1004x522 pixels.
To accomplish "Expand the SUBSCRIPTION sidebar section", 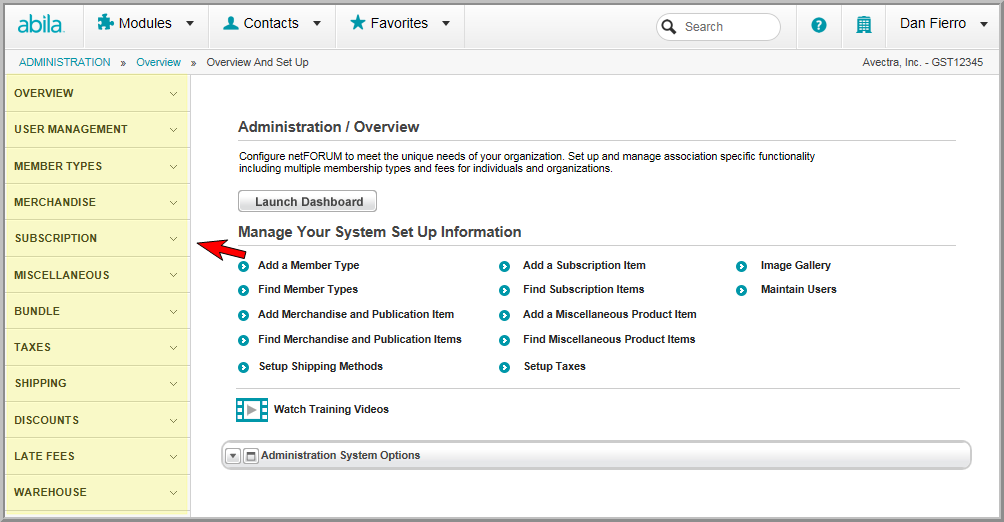I will coord(97,238).
